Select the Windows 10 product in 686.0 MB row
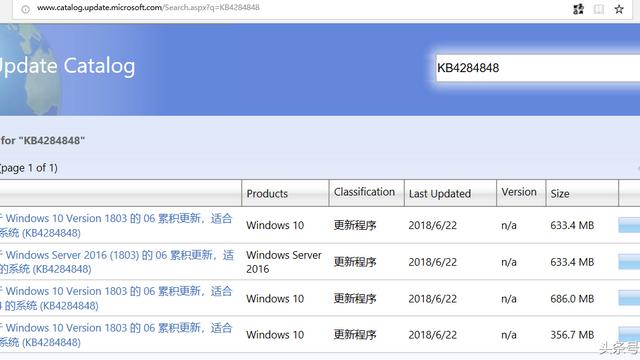Viewport: 640px width, 360px height. (275, 298)
